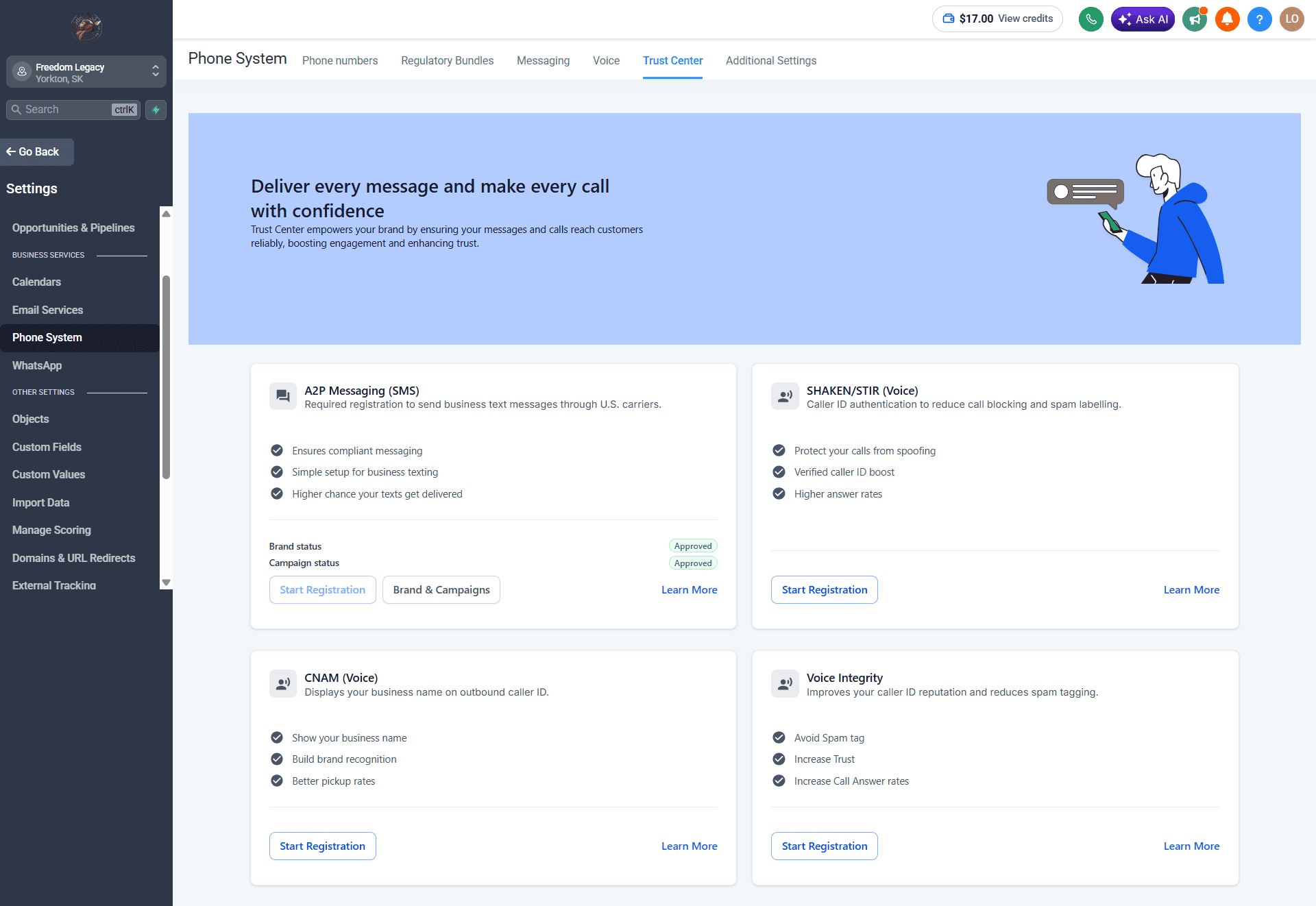The height and width of the screenshot is (906, 1316).
Task: Open the megaphone announcements icon
Action: (1195, 19)
